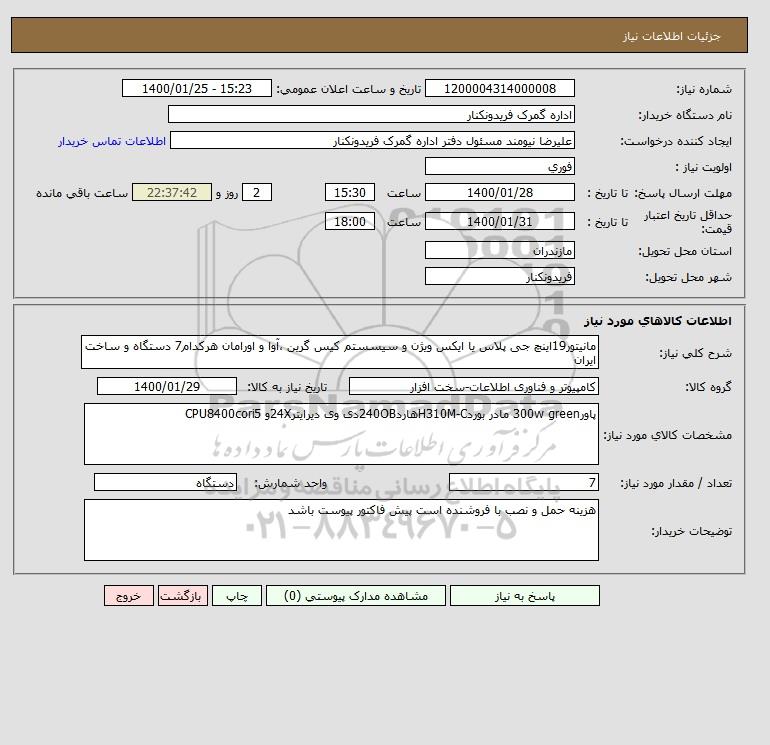Click the unit field دستگاه
The width and height of the screenshot is (770, 745).
click(x=165, y=483)
